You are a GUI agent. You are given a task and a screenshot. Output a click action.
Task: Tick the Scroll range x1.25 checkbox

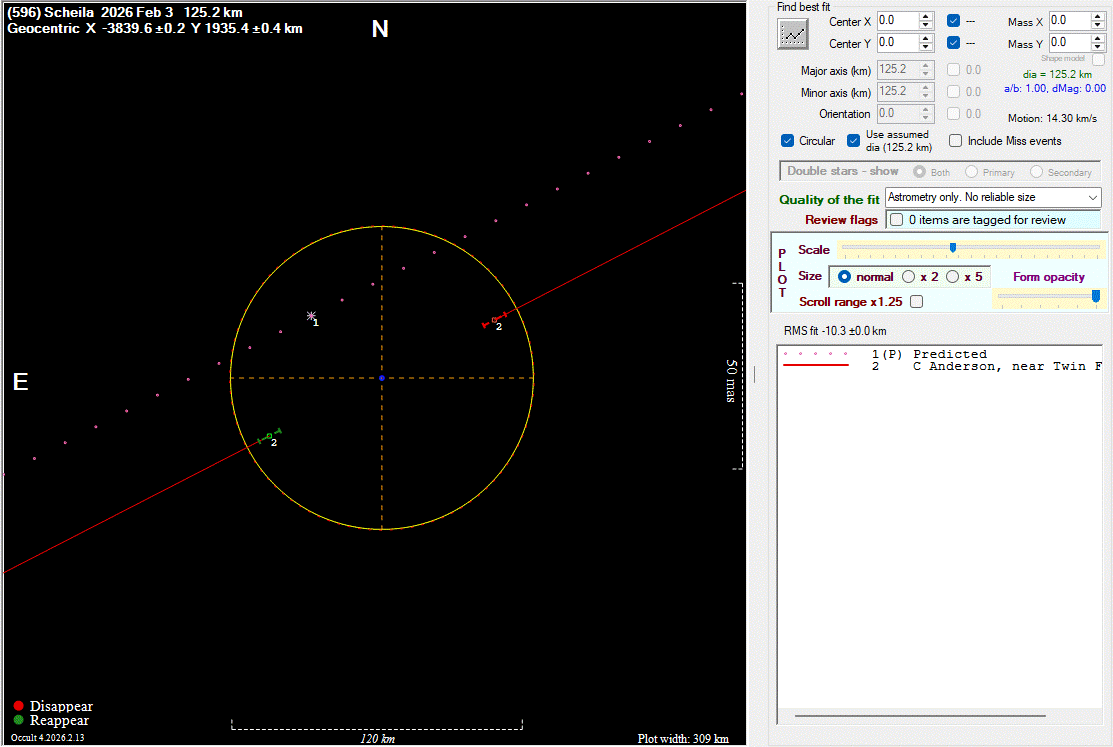coord(916,301)
